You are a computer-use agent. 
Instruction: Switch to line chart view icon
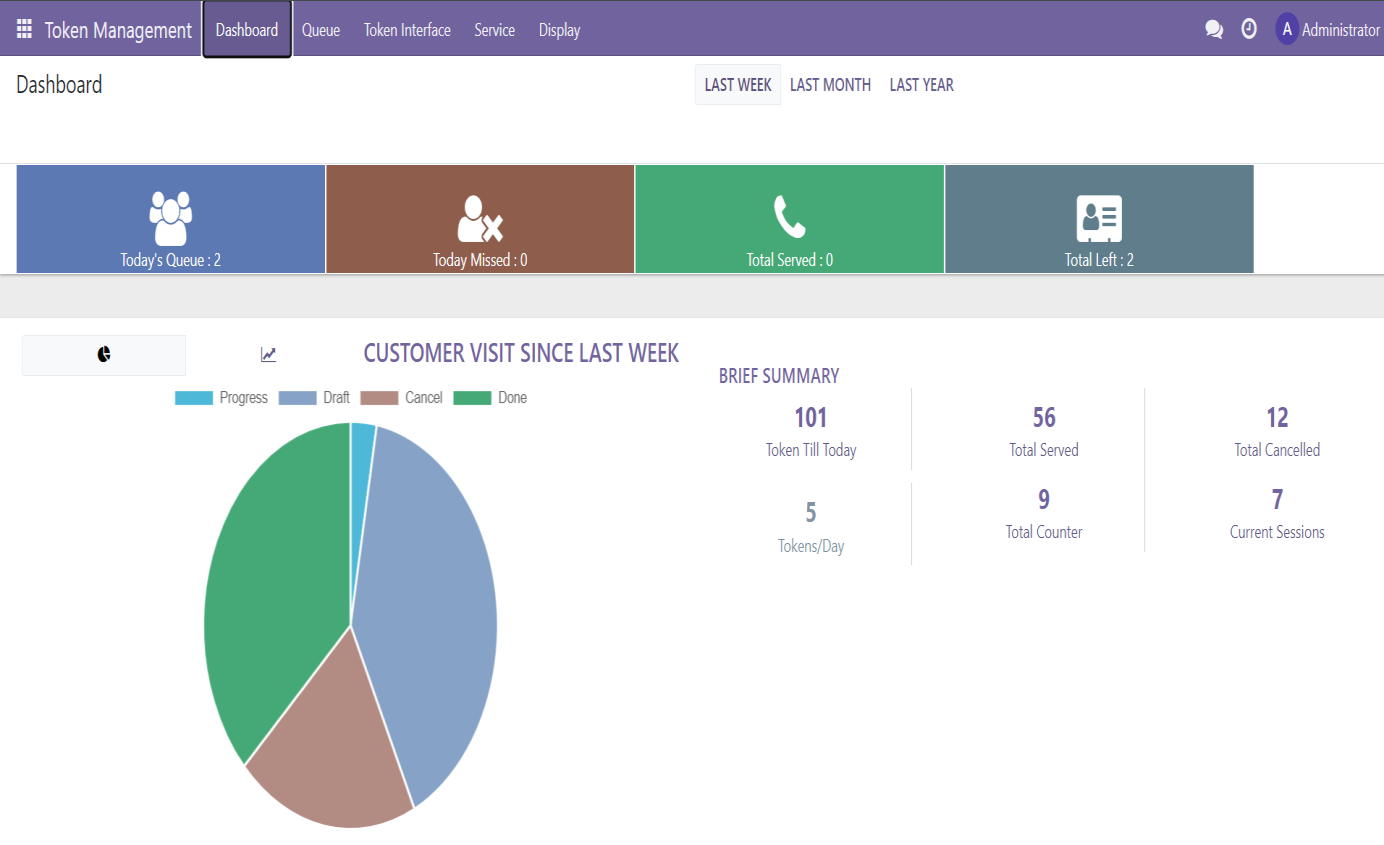click(x=268, y=355)
